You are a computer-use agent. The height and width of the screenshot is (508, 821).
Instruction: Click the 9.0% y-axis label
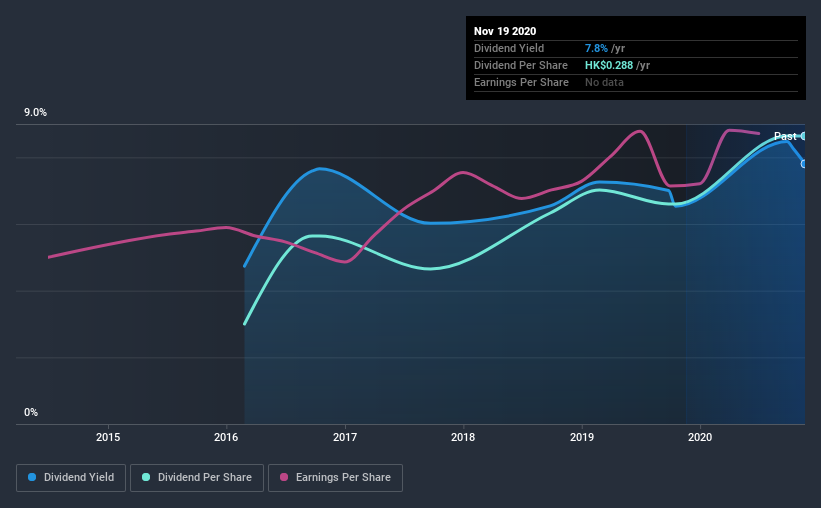pyautogui.click(x=35, y=113)
